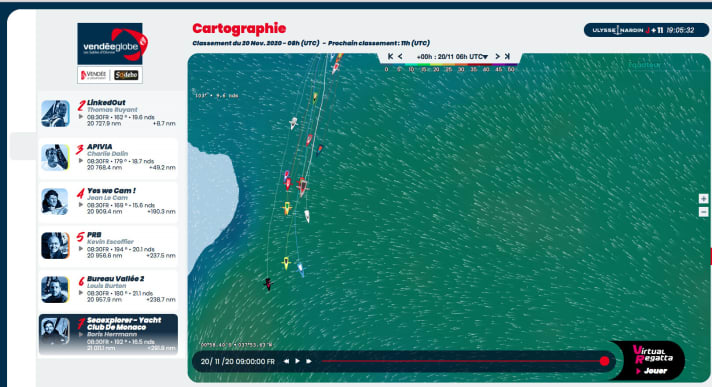Click the southernmost yellow boat marker
The height and width of the screenshot is (387, 712).
(286, 263)
